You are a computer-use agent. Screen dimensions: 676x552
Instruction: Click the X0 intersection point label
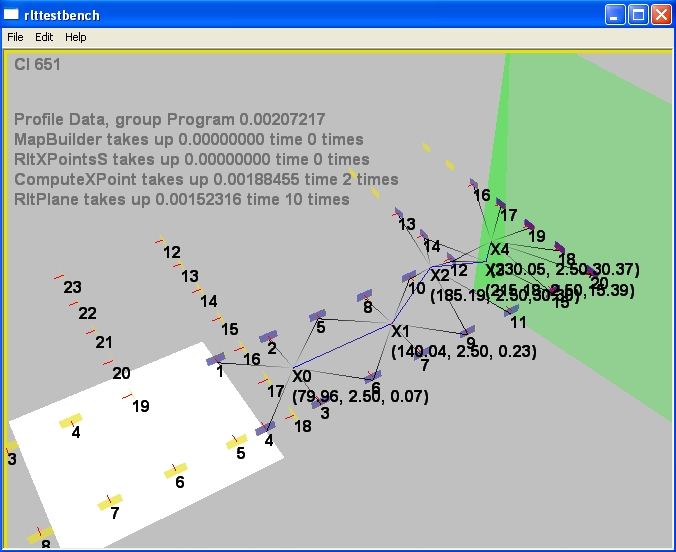[302, 376]
